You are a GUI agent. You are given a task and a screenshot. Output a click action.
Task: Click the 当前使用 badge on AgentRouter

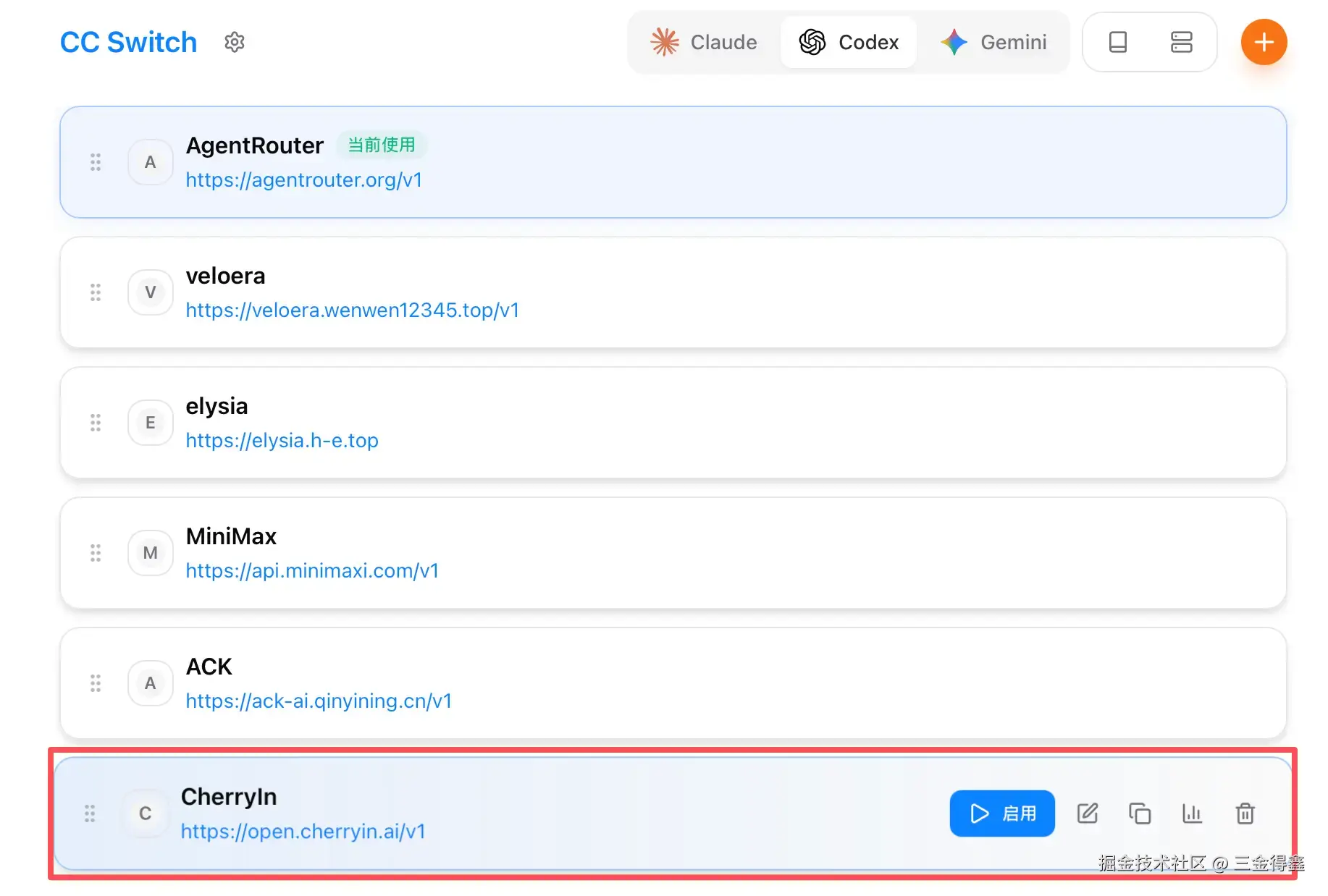click(x=382, y=145)
